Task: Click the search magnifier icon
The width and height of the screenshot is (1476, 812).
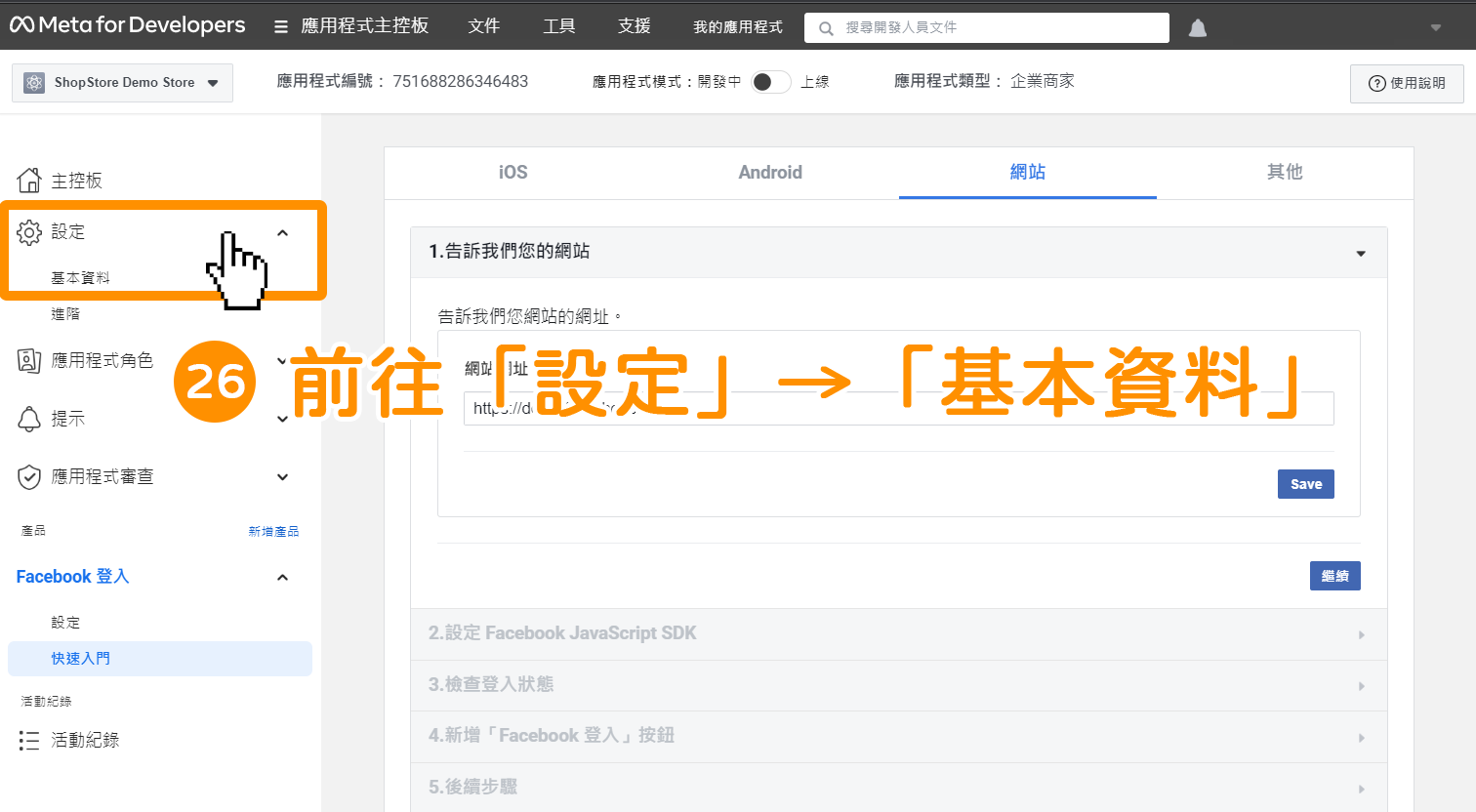Action: click(826, 28)
